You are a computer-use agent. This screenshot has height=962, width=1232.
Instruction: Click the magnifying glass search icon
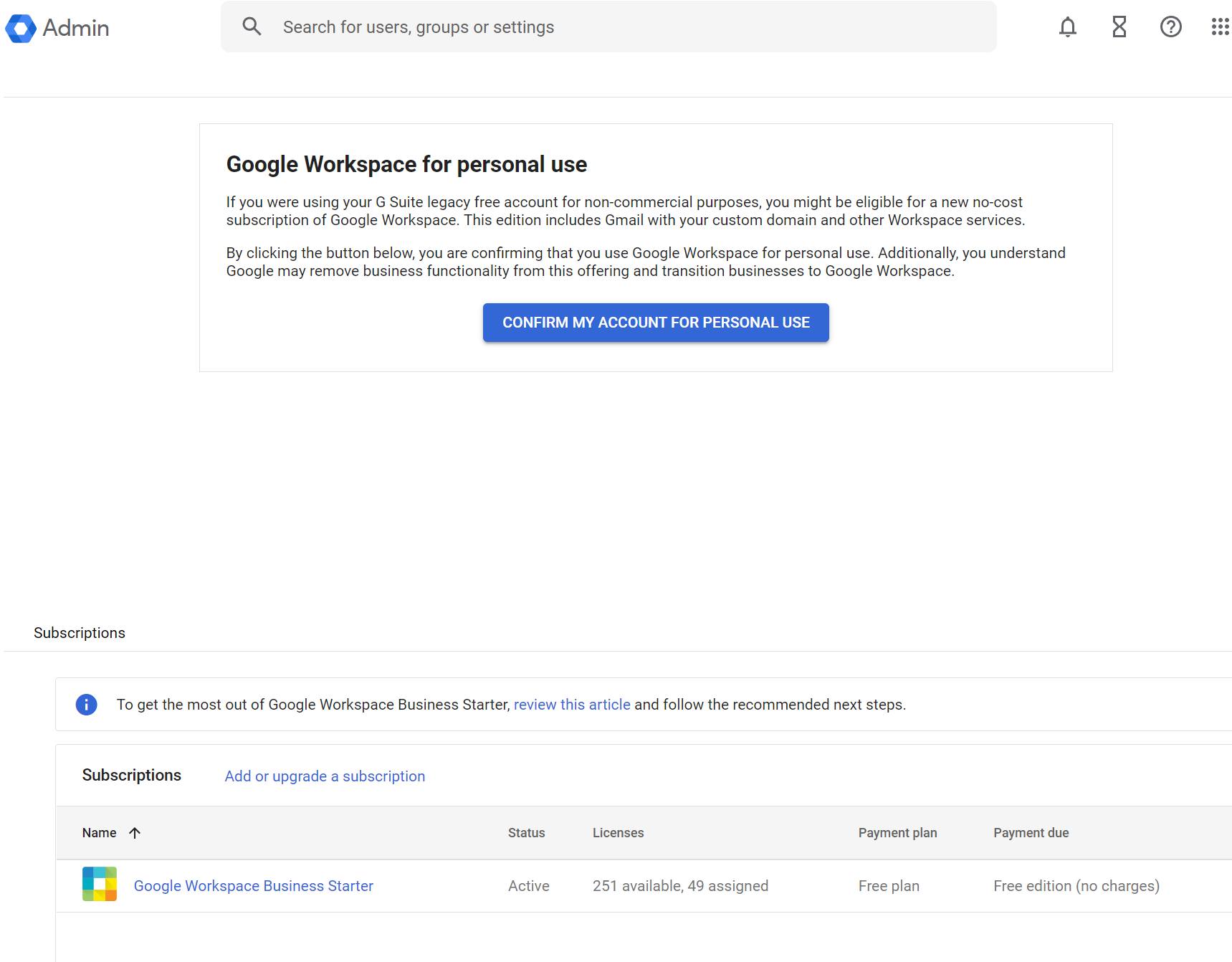[x=252, y=27]
